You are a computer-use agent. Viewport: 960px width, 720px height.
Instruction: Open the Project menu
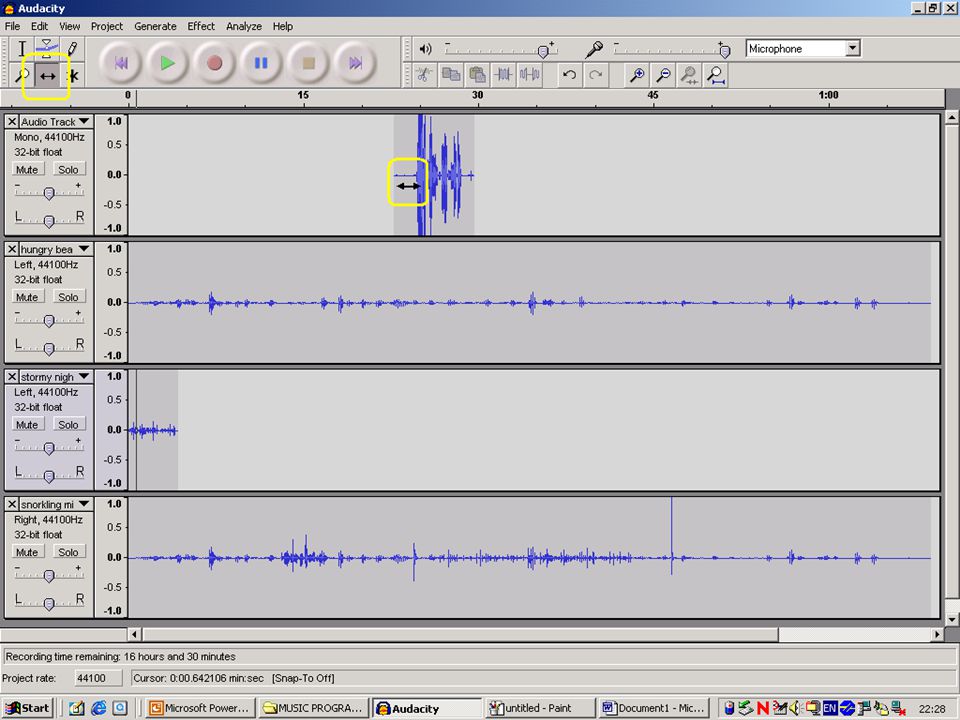(x=107, y=26)
